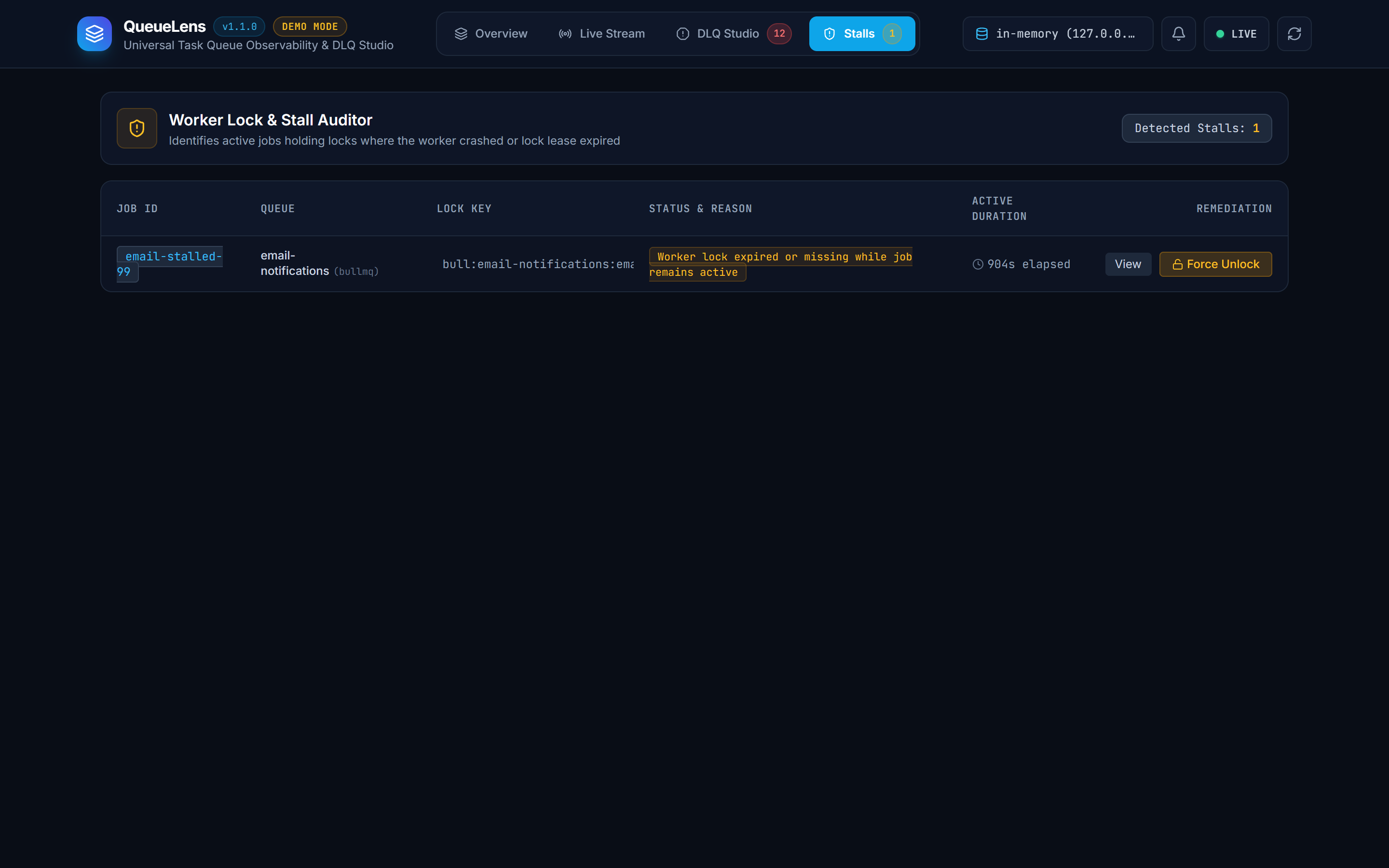Click the bull:email-notifications lock key value

coord(538,264)
